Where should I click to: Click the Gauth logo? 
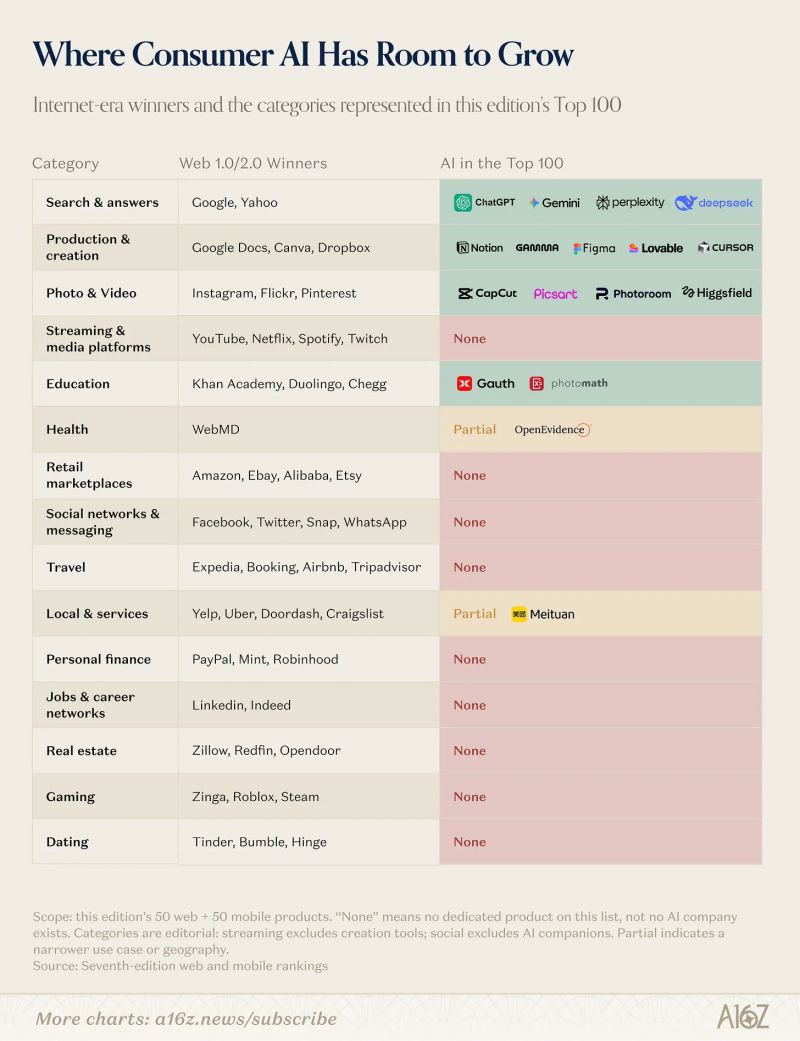(x=485, y=383)
